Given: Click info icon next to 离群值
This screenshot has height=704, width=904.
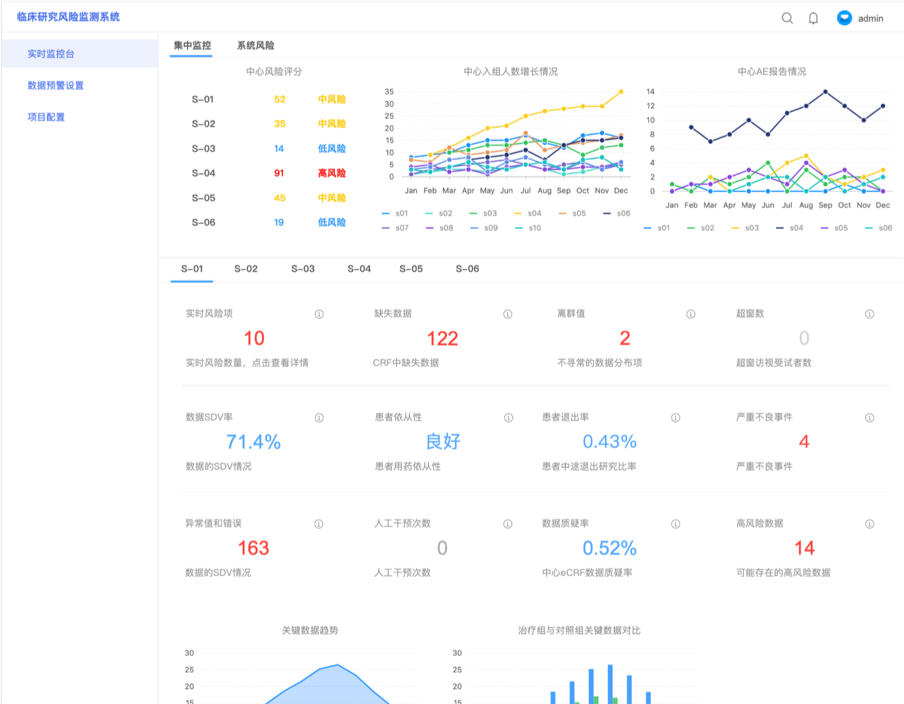Looking at the screenshot, I should tap(690, 314).
